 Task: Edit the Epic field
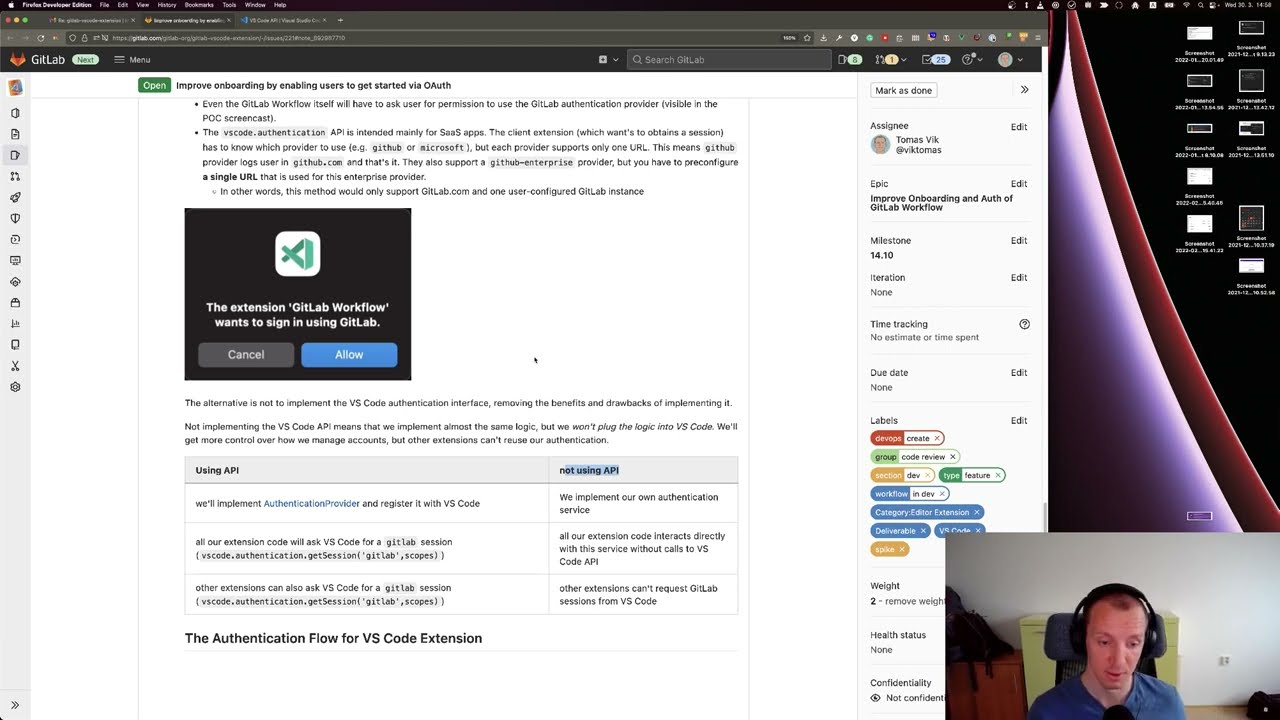pyautogui.click(x=1018, y=184)
